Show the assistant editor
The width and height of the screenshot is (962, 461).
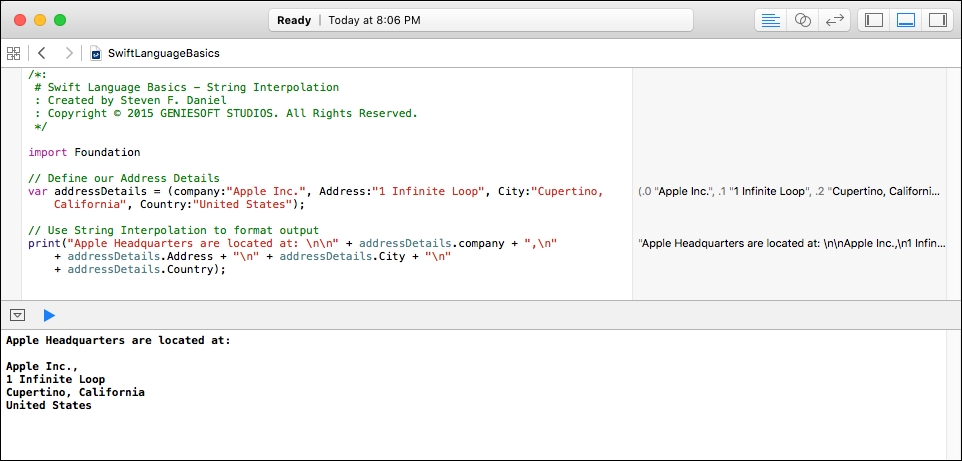click(x=802, y=20)
